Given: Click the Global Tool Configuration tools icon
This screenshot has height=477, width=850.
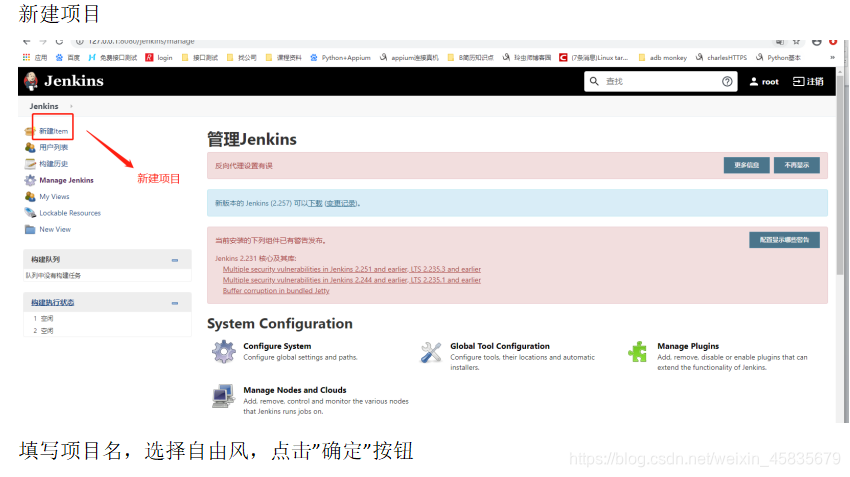Looking at the screenshot, I should pos(431,352).
